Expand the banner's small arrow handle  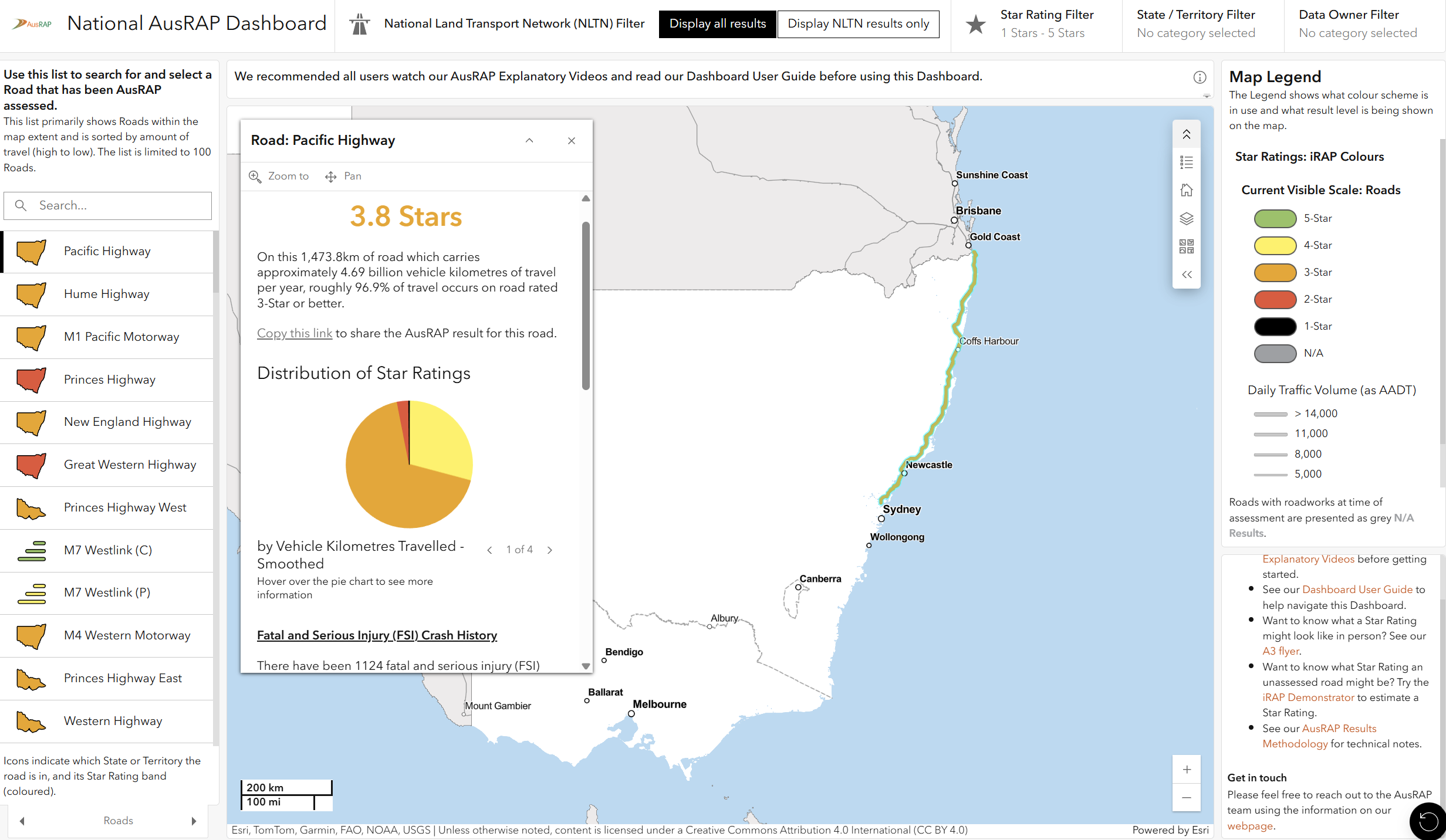(x=1207, y=96)
